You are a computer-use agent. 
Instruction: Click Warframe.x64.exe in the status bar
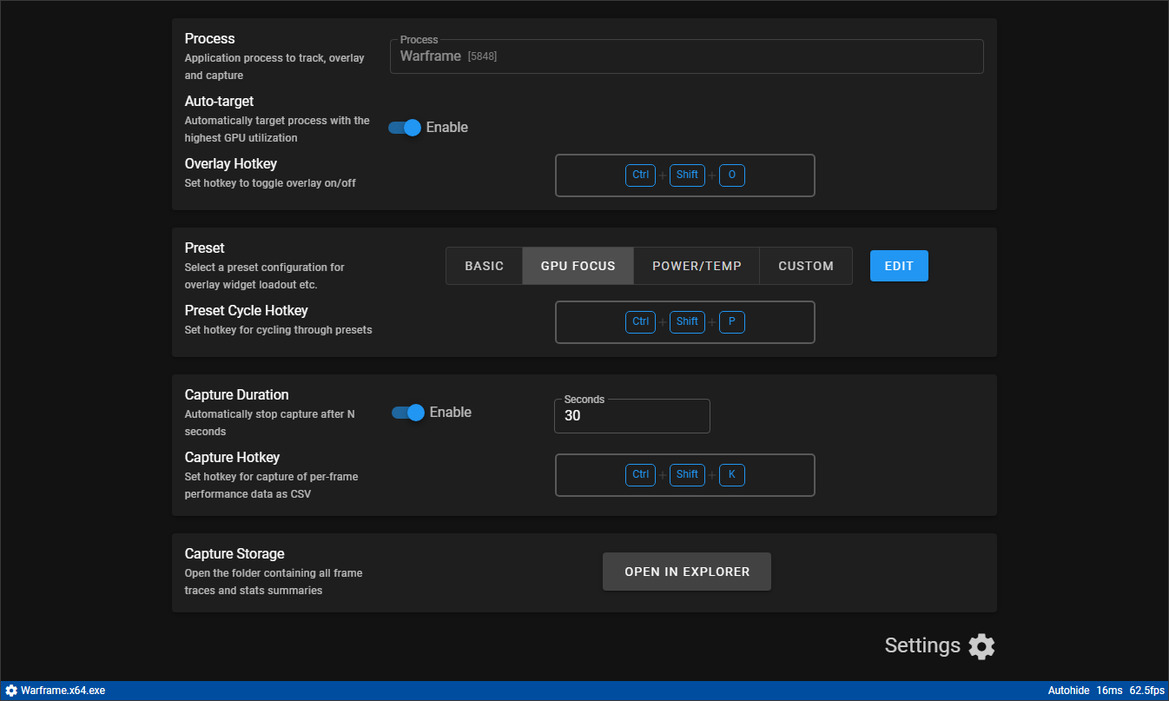point(63,691)
